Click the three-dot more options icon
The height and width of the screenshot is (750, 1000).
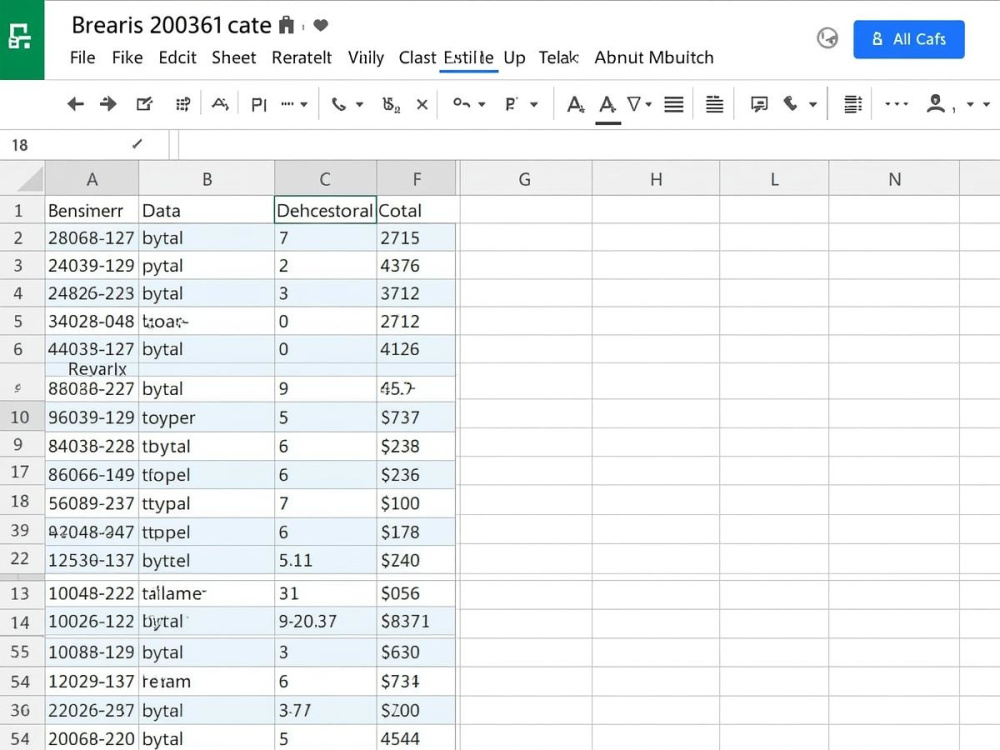point(896,103)
